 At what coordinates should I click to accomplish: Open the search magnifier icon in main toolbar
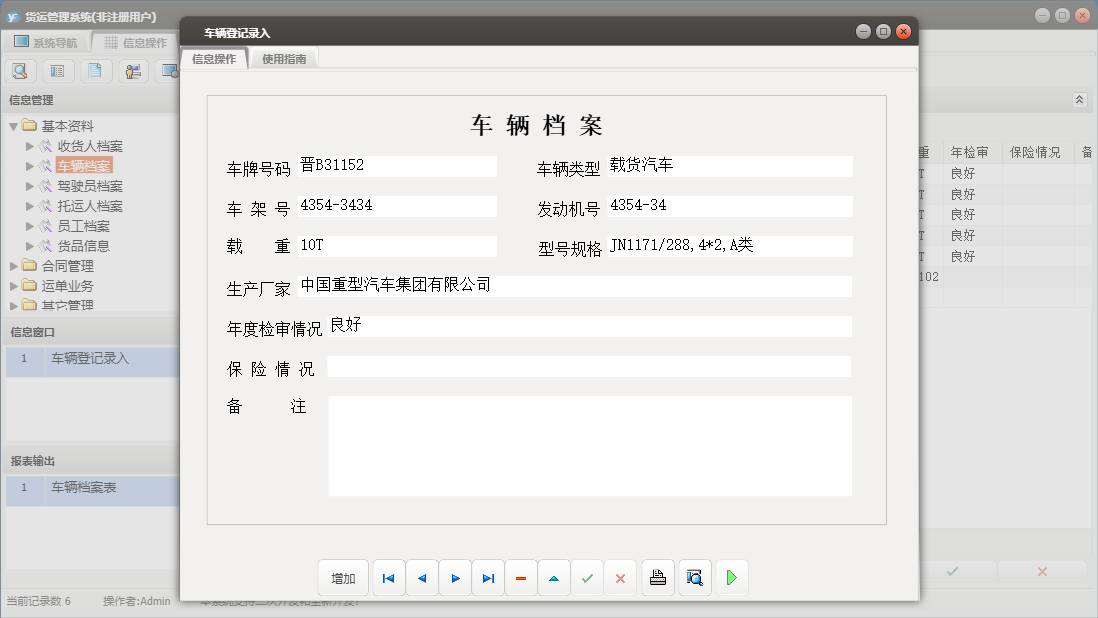pos(20,70)
